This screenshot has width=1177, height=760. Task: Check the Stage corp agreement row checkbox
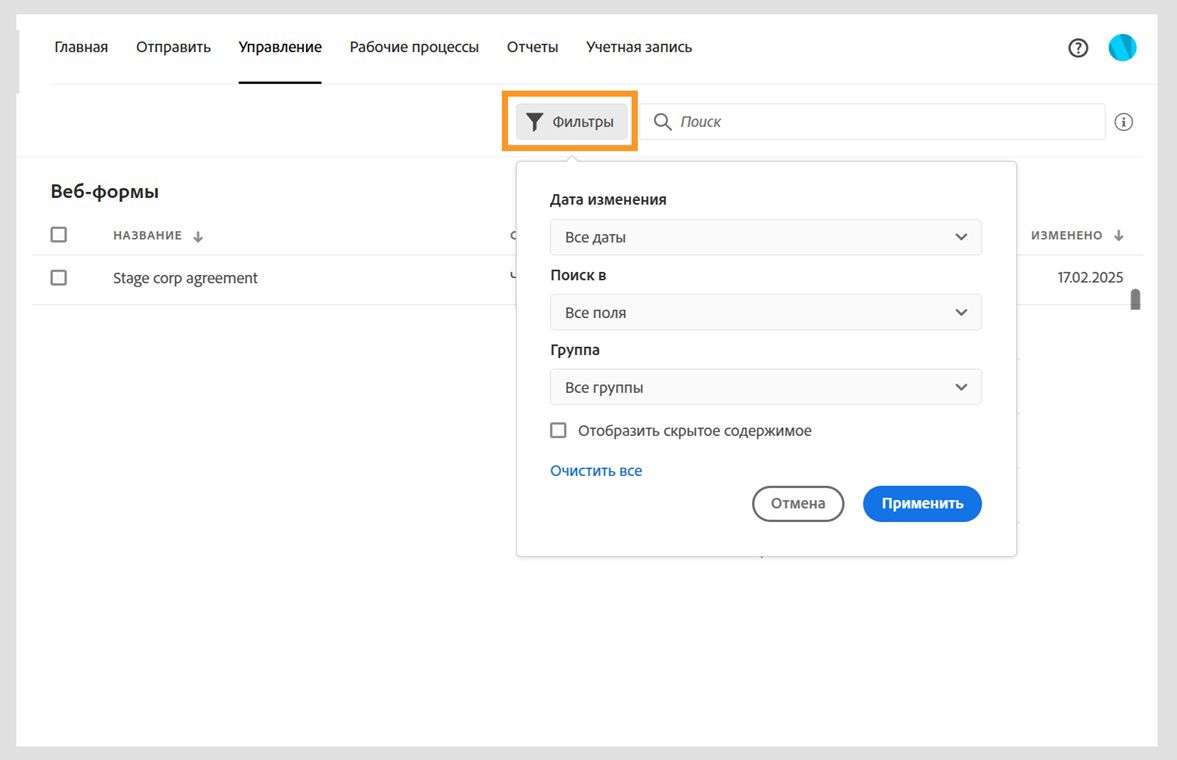pos(59,278)
